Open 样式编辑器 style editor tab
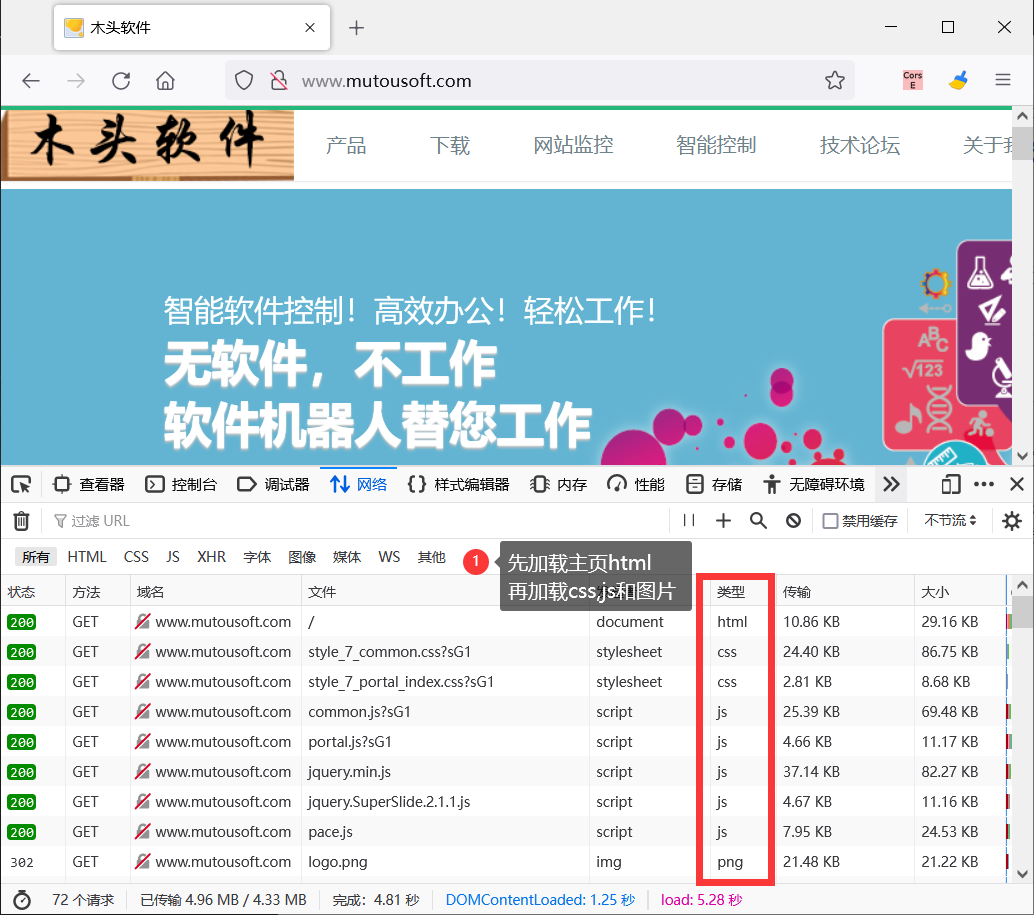The height and width of the screenshot is (915, 1034). point(459,485)
